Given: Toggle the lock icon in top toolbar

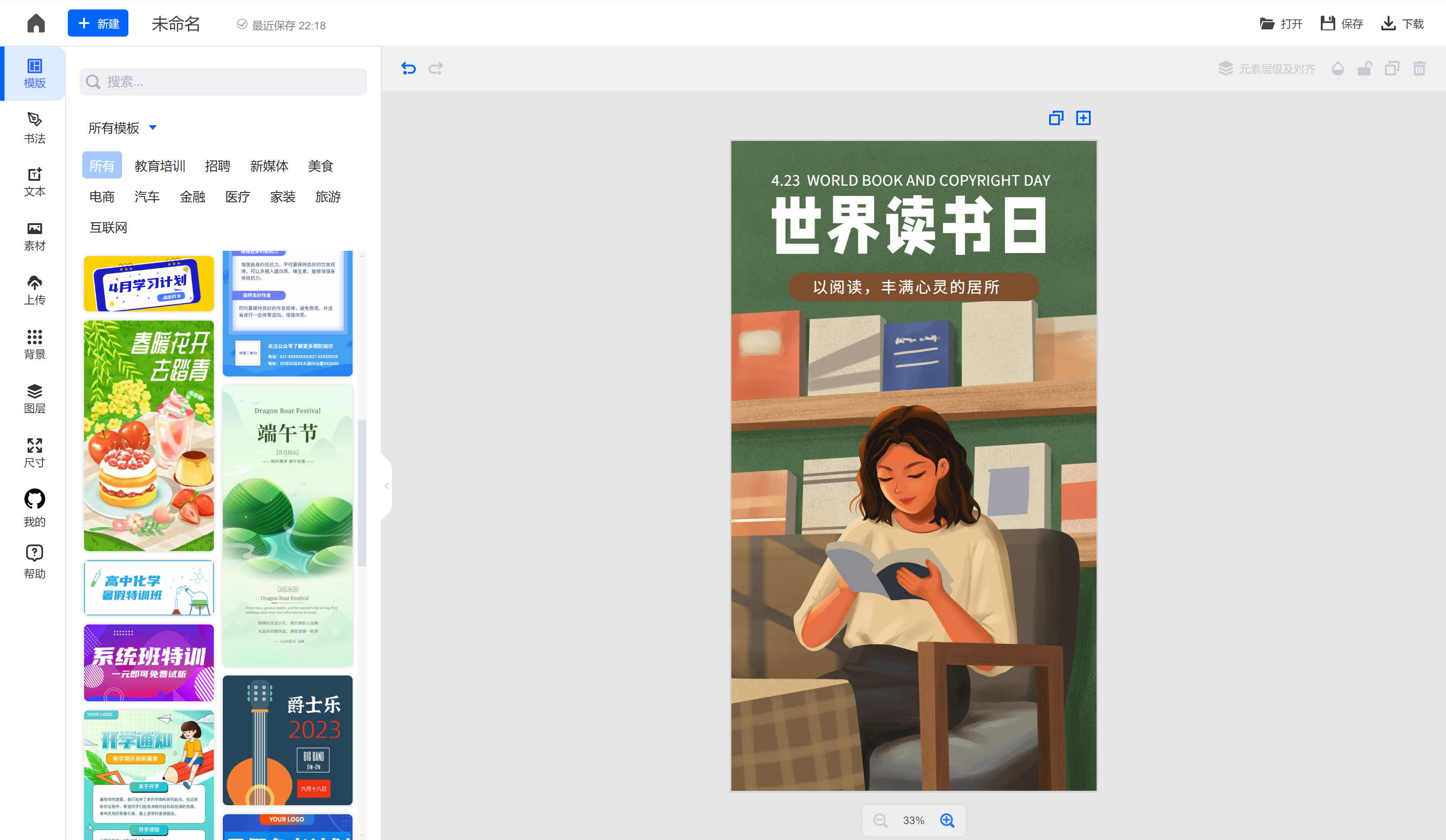Looking at the screenshot, I should 1365,69.
